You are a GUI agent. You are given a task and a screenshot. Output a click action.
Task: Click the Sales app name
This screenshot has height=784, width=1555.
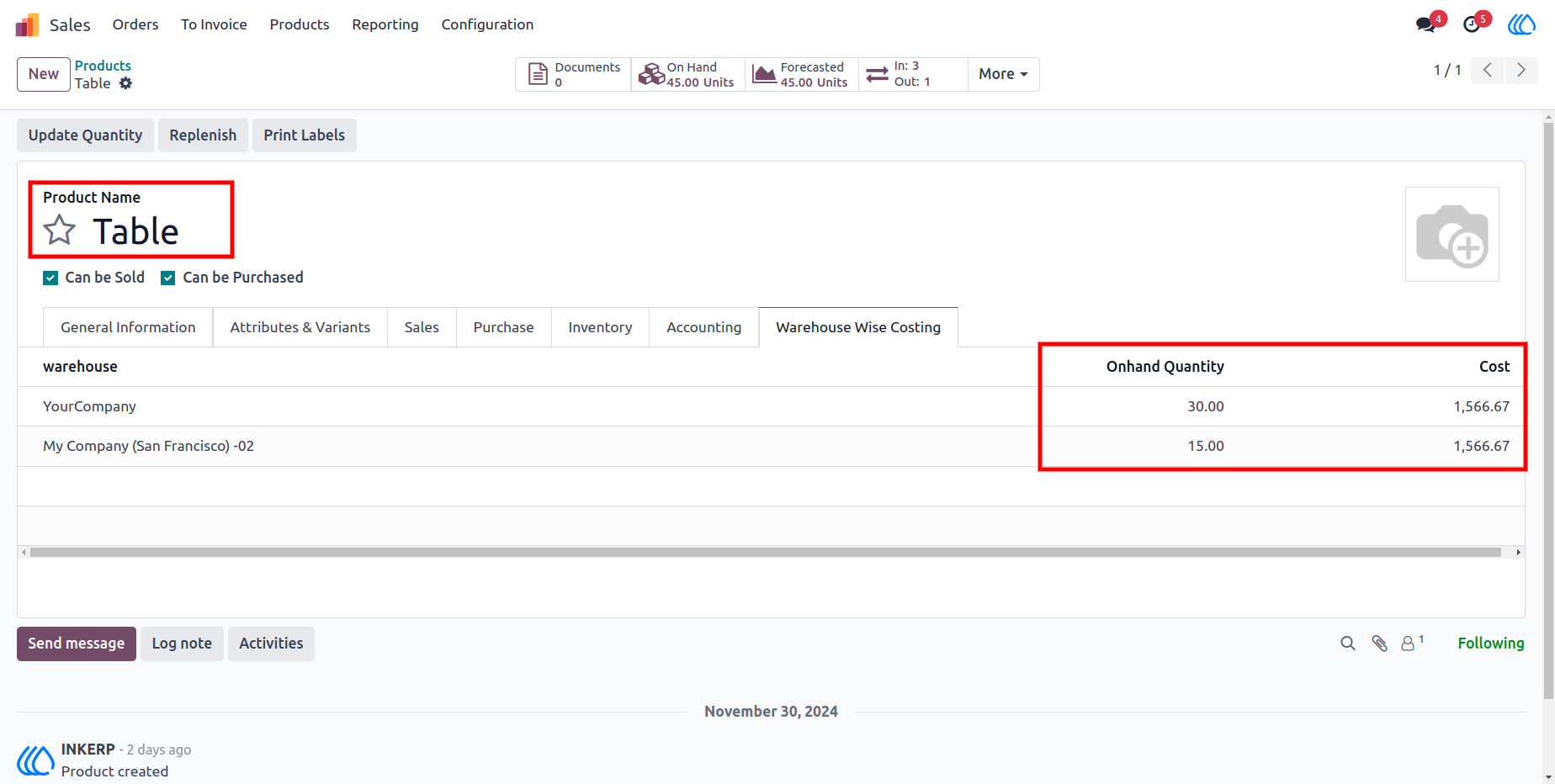pyautogui.click(x=70, y=25)
